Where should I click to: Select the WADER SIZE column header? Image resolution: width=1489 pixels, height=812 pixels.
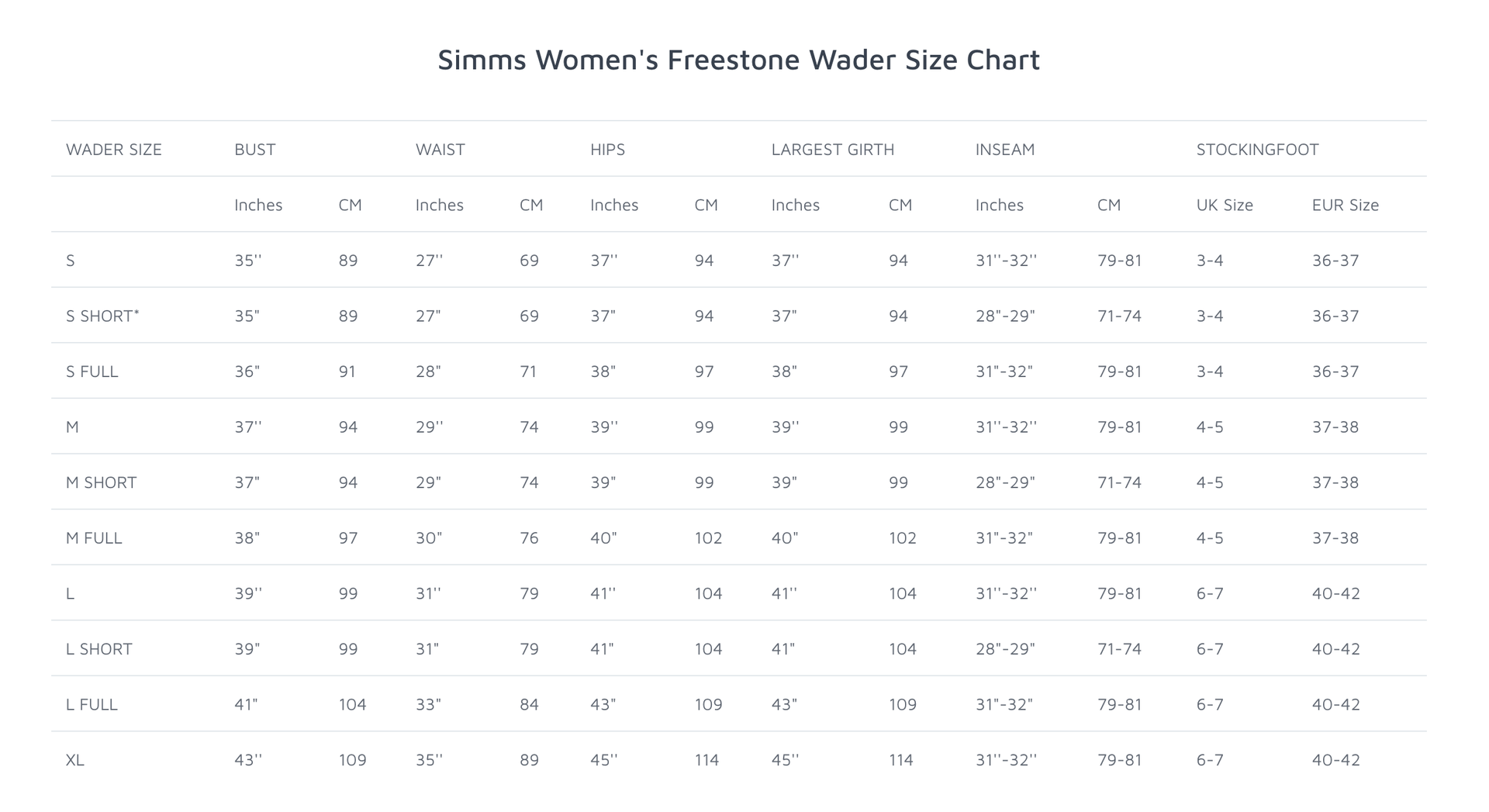(x=114, y=150)
